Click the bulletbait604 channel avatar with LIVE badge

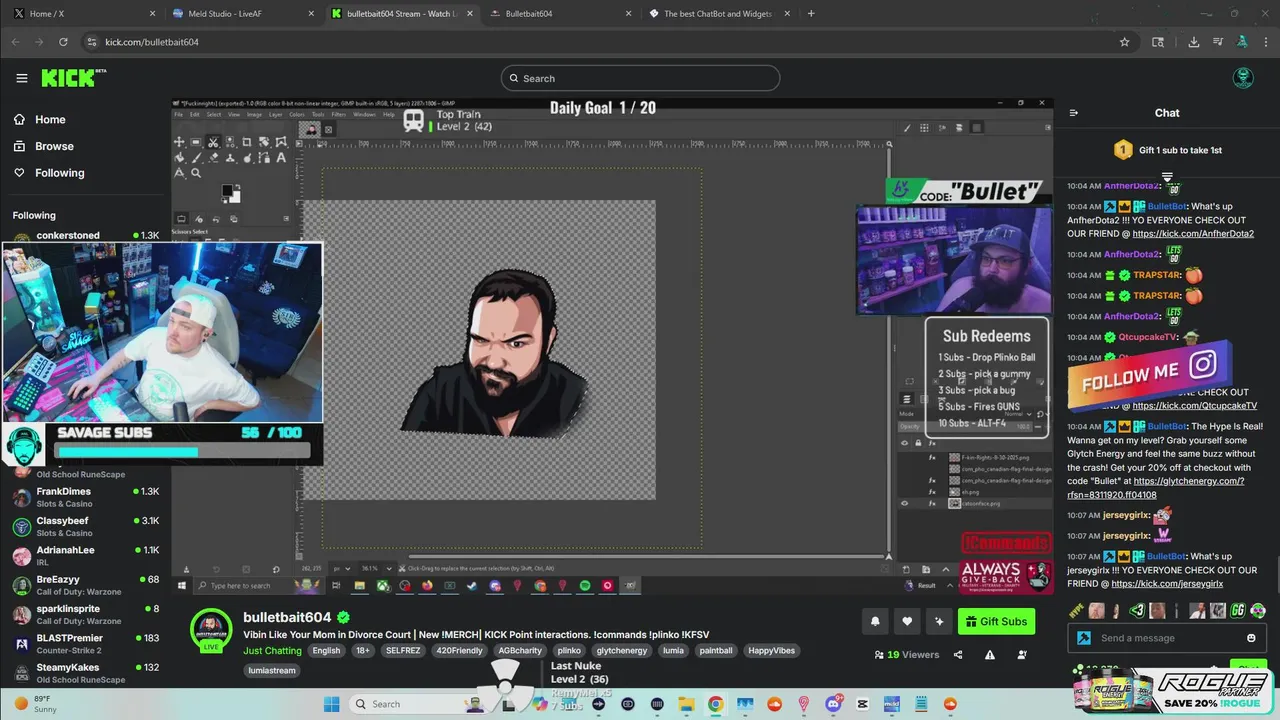click(211, 629)
